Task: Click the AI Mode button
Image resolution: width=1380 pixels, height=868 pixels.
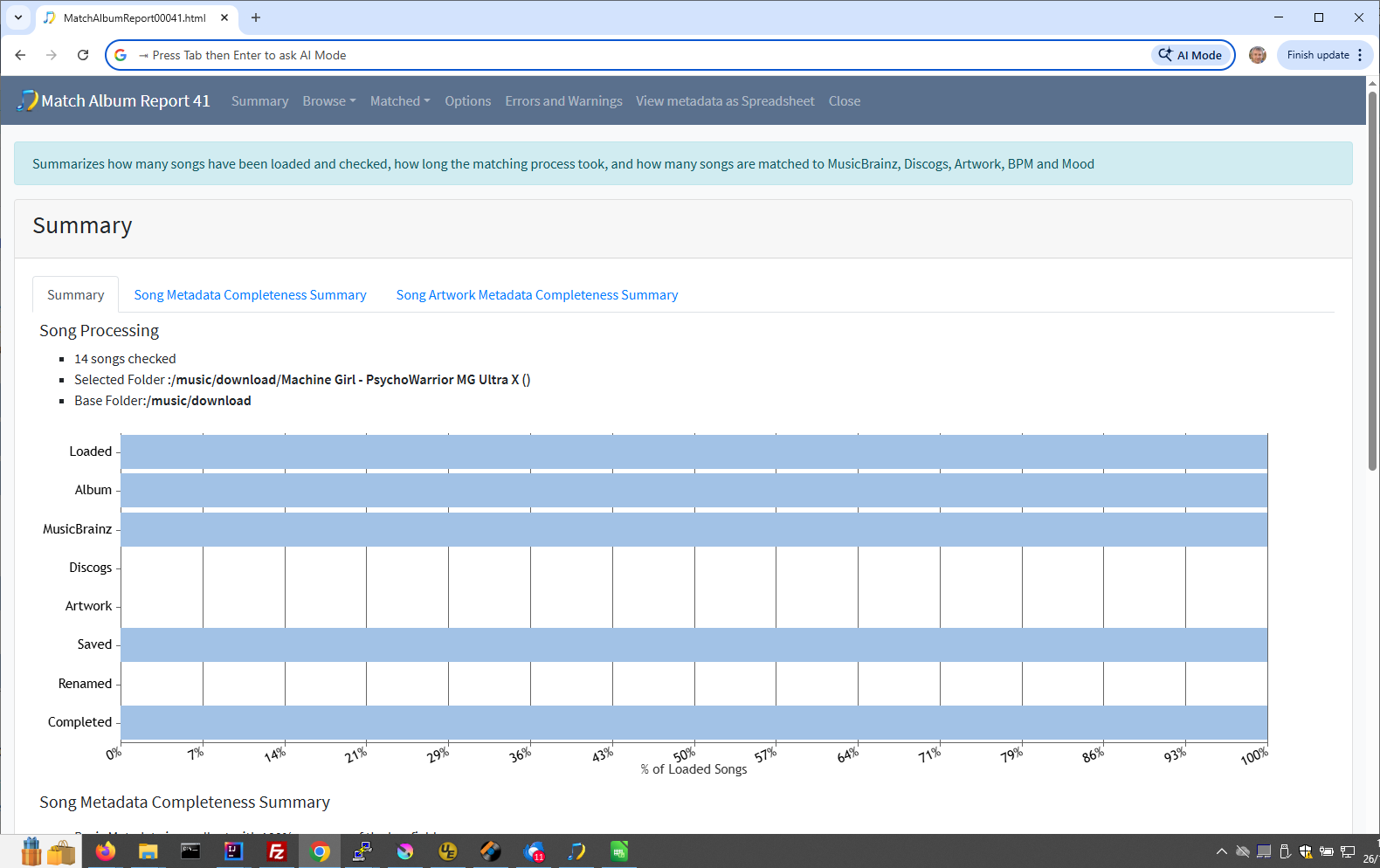Action: tap(1190, 55)
